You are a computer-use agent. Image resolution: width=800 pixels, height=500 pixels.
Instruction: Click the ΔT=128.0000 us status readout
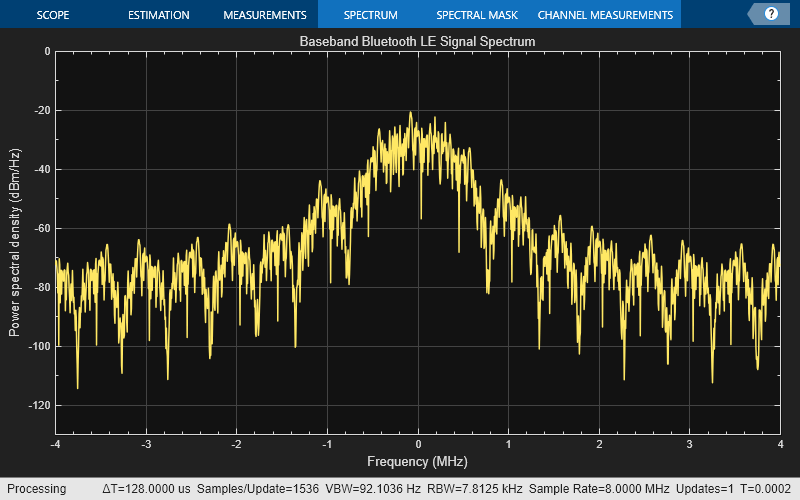(148, 489)
